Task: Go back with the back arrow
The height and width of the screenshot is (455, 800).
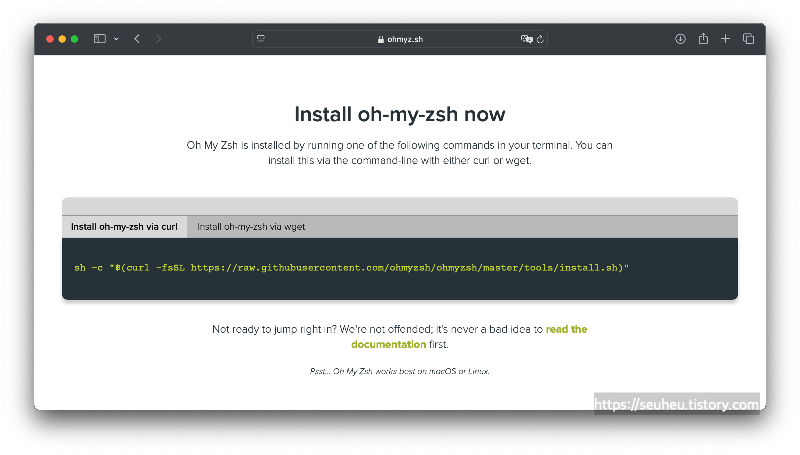Action: coord(137,39)
